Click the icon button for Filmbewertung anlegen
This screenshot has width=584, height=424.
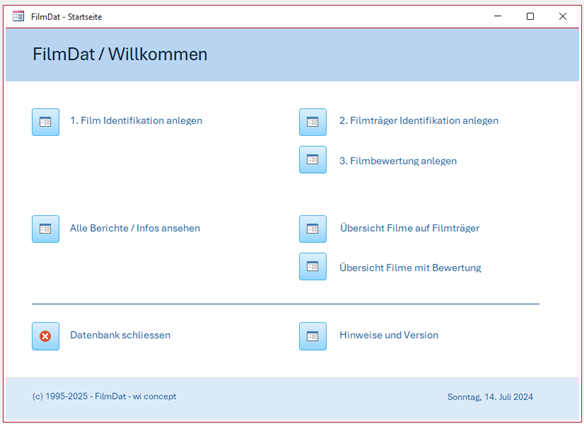(313, 160)
